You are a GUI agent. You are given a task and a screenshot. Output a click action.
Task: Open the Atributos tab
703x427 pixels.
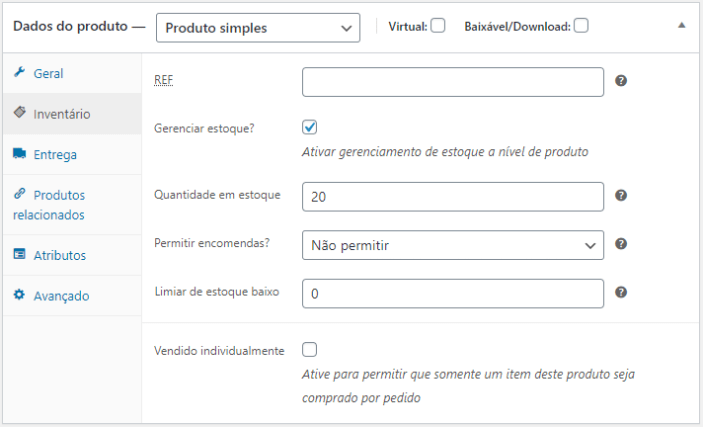60,254
